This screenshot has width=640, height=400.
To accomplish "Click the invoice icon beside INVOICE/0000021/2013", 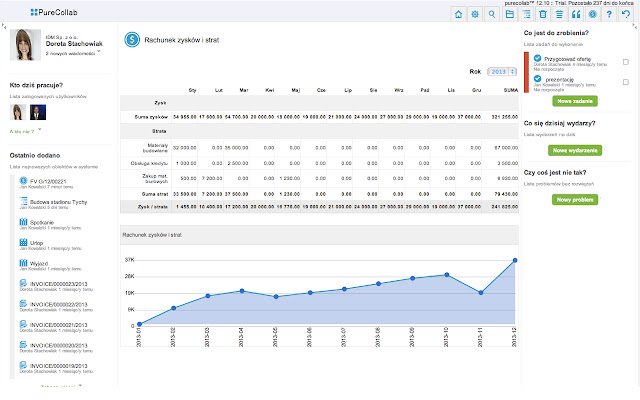I will point(23,324).
